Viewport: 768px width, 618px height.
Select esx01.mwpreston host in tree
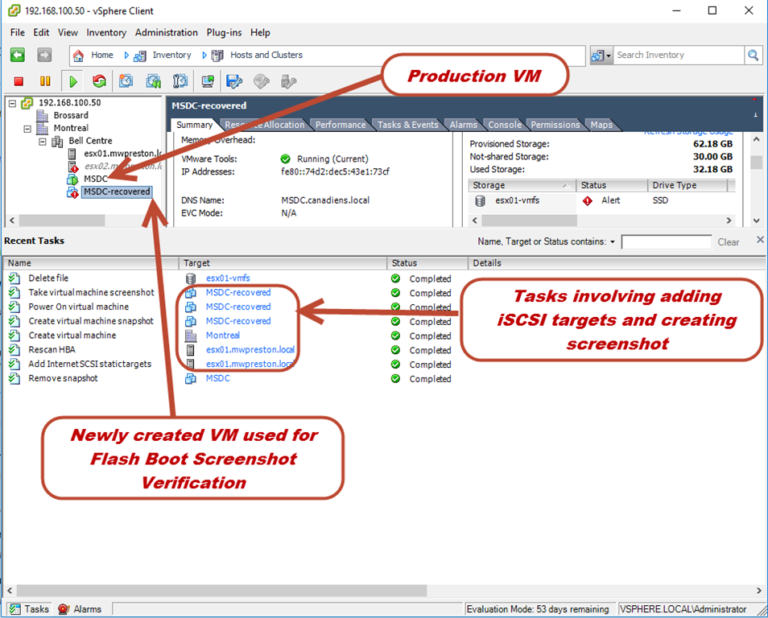click(122, 153)
